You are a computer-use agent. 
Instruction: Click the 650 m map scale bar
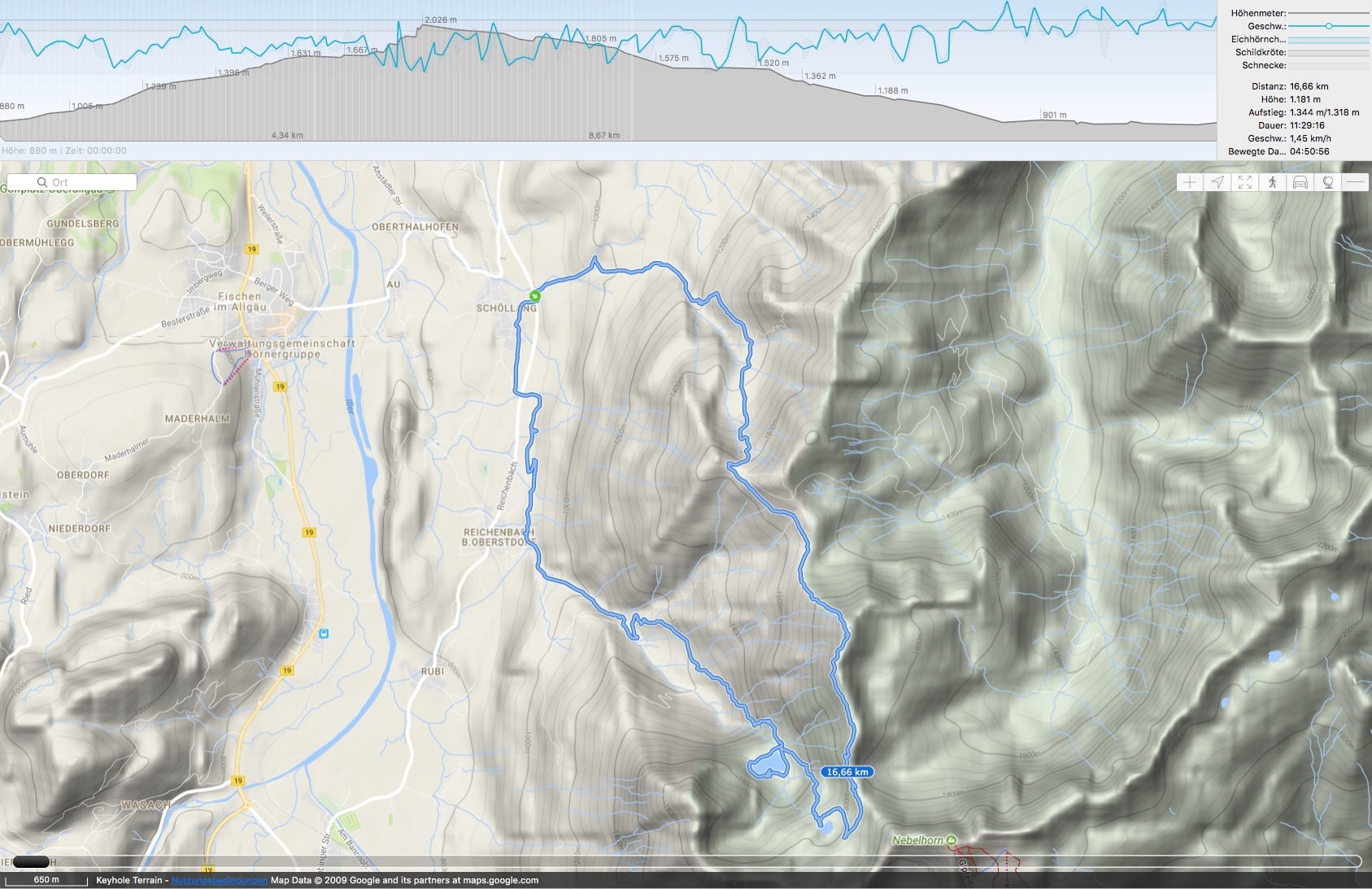coord(46,880)
